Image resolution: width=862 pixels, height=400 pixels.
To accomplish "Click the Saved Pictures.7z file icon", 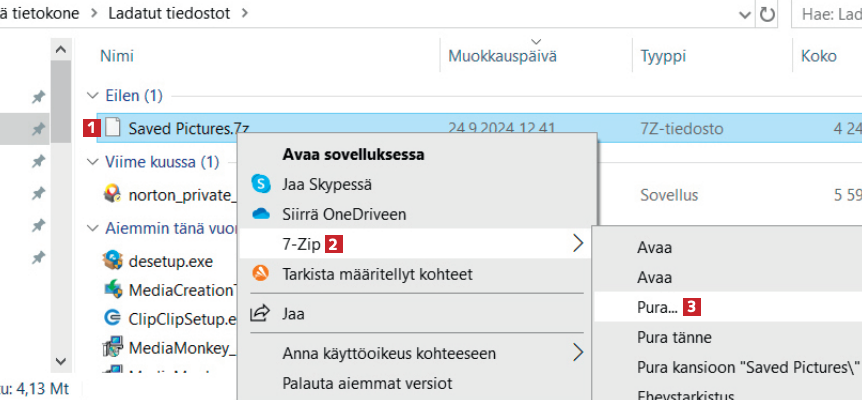I will tap(114, 128).
